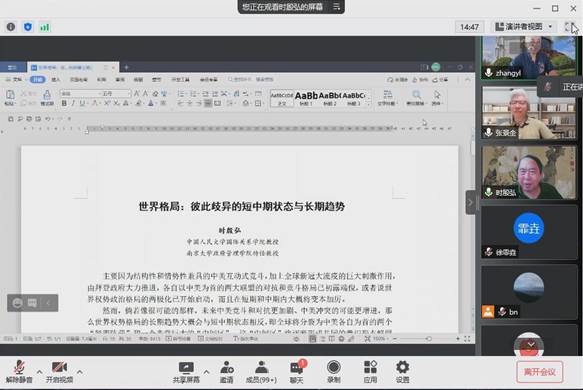Adjust the WPS zoom slider
The width and height of the screenshot is (583, 390).
coord(429,339)
